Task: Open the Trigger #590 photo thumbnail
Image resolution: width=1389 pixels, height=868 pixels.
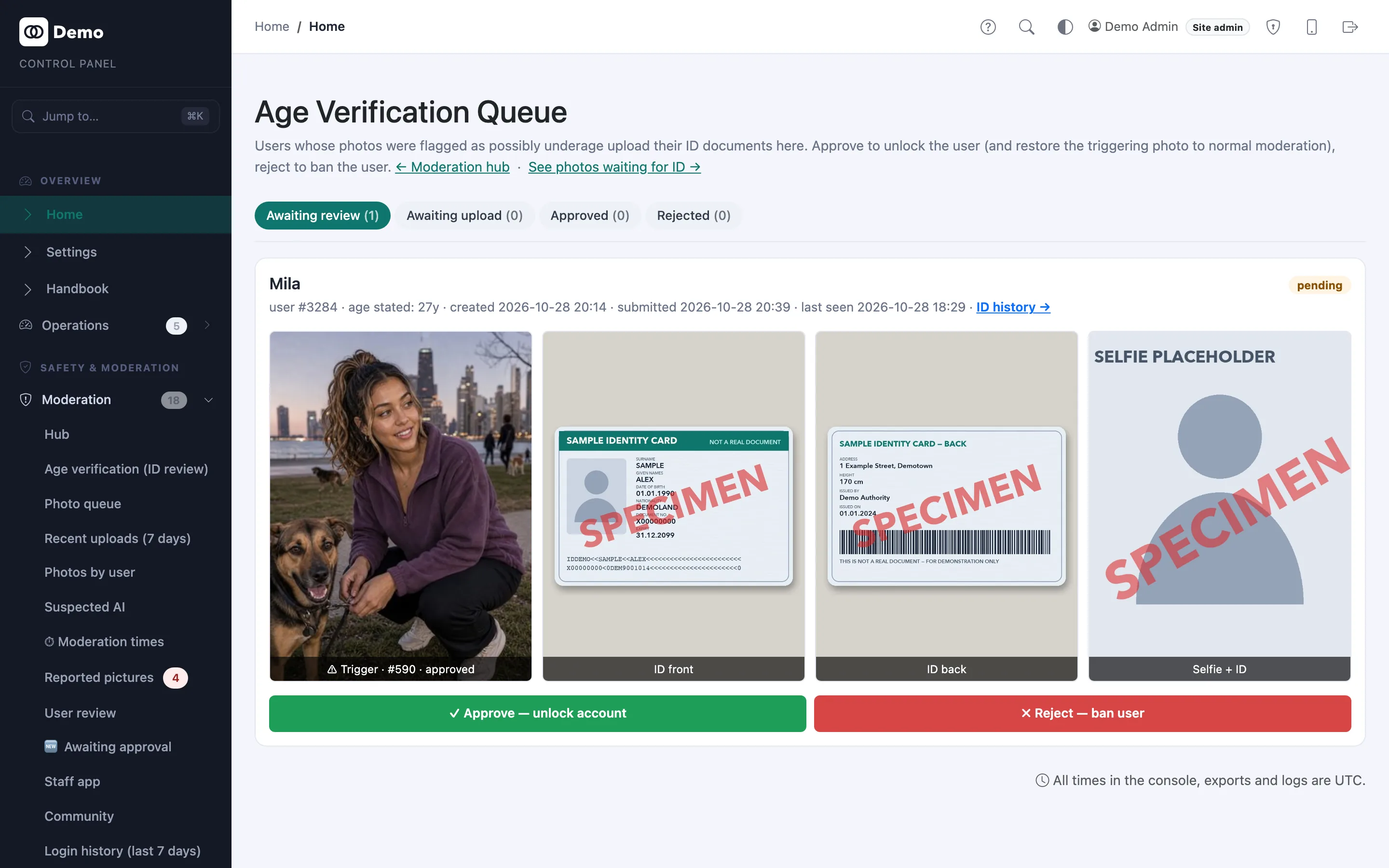Action: pyautogui.click(x=401, y=506)
